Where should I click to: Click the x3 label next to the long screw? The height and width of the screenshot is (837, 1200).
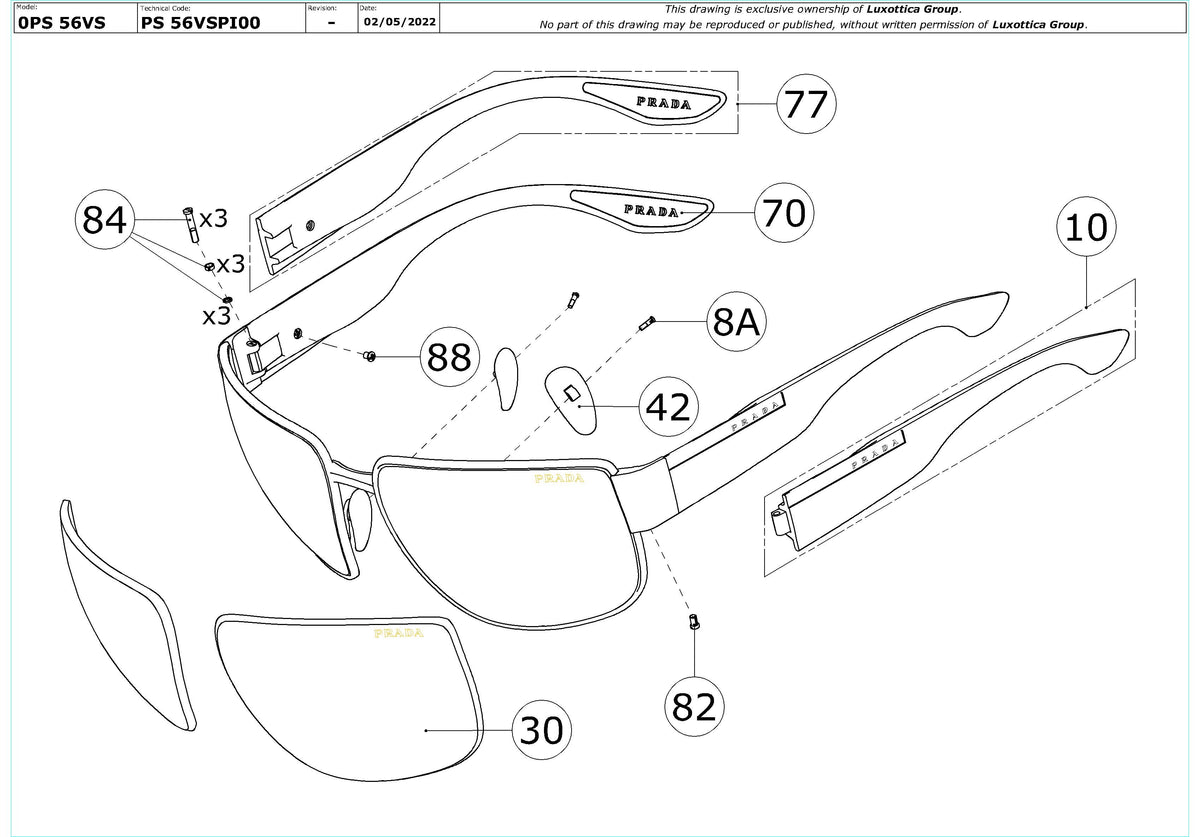pos(213,219)
